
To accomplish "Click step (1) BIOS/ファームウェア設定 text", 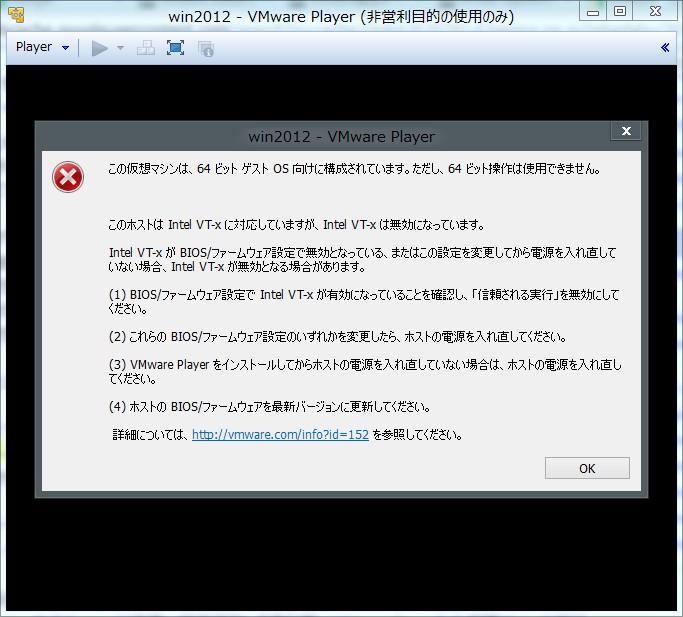I will 363,302.
